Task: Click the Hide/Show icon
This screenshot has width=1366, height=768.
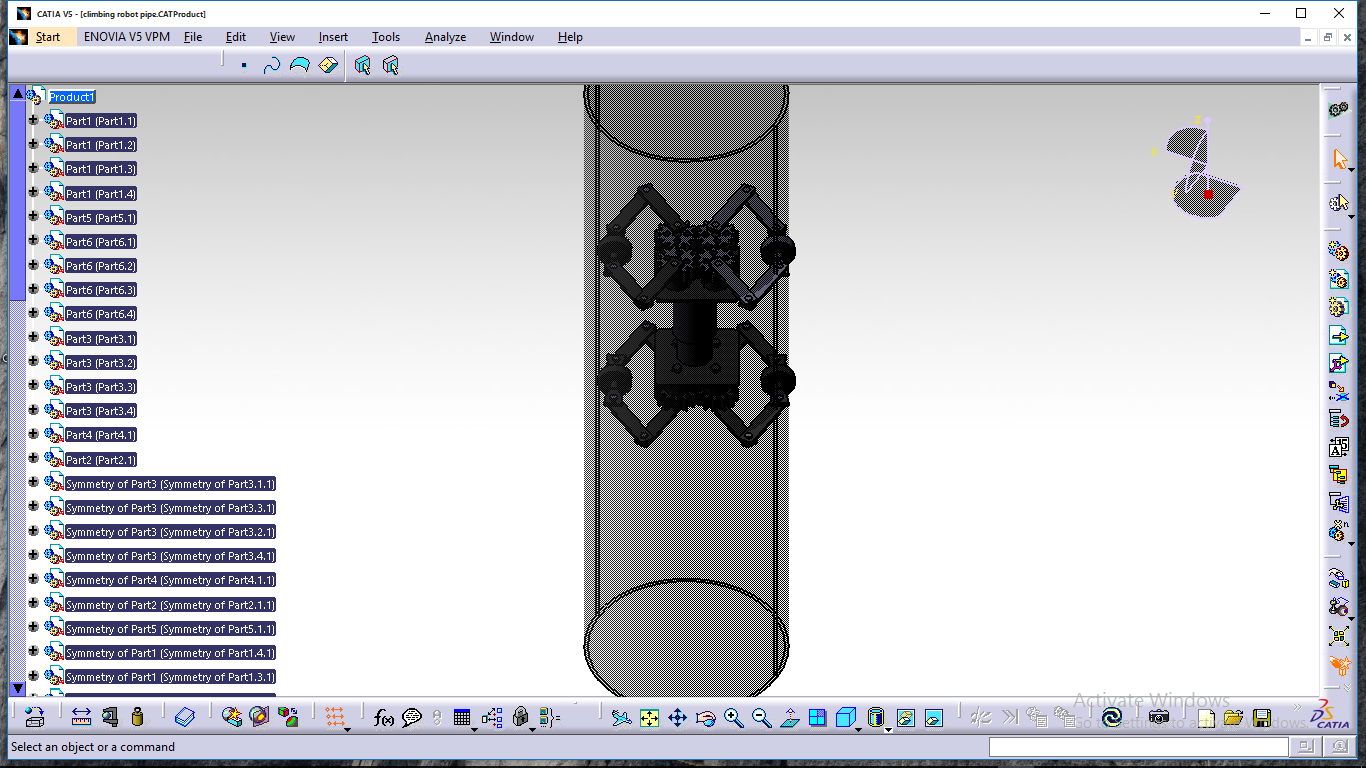Action: (906, 717)
